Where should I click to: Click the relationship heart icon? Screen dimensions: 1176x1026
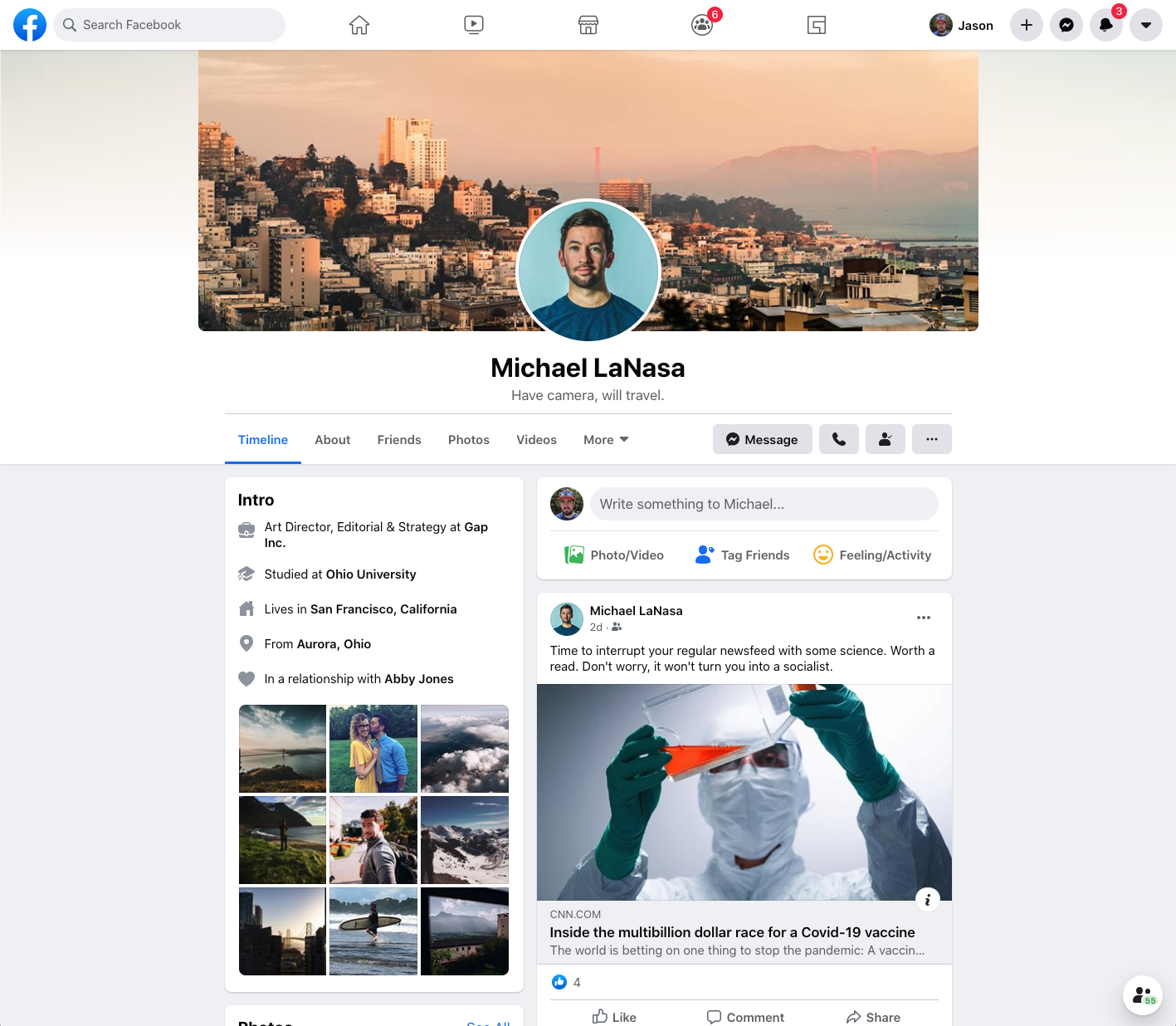click(246, 679)
